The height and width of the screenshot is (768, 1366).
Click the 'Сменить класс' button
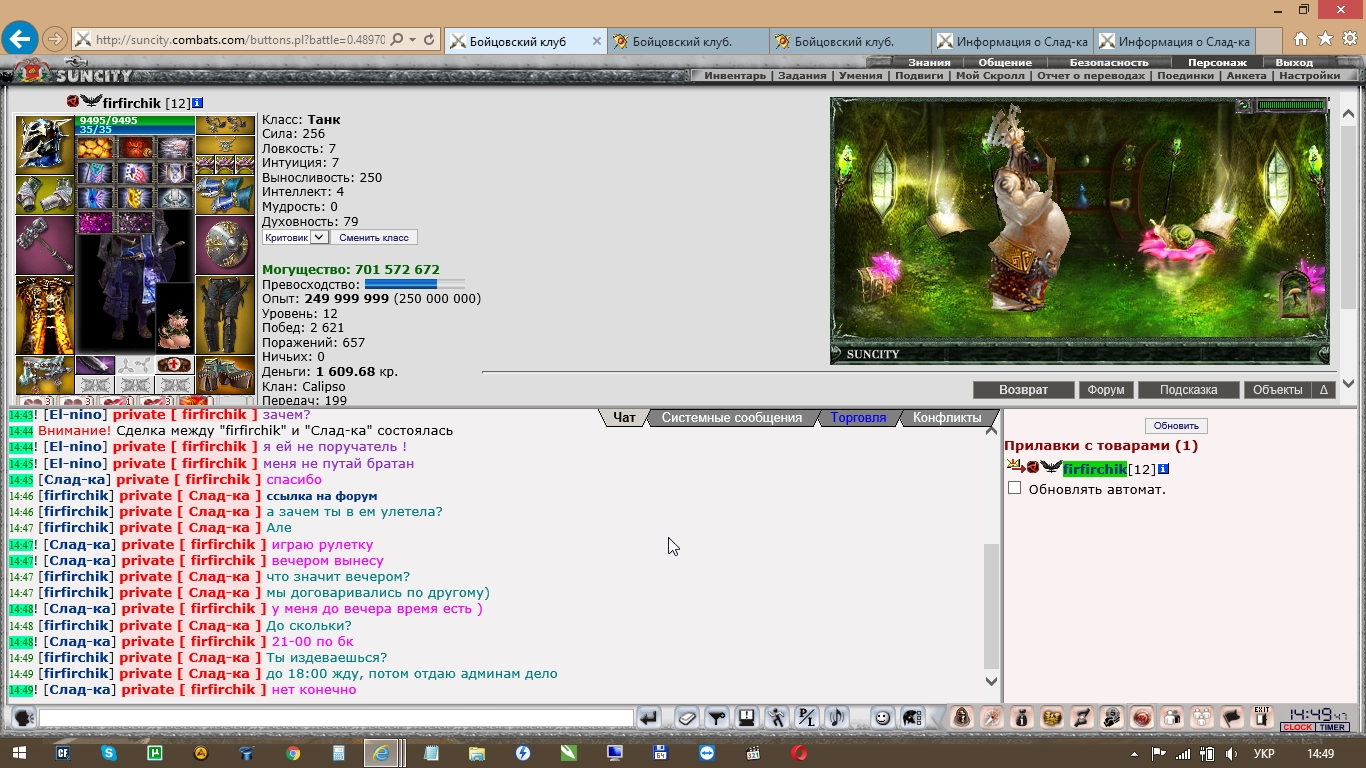(374, 237)
